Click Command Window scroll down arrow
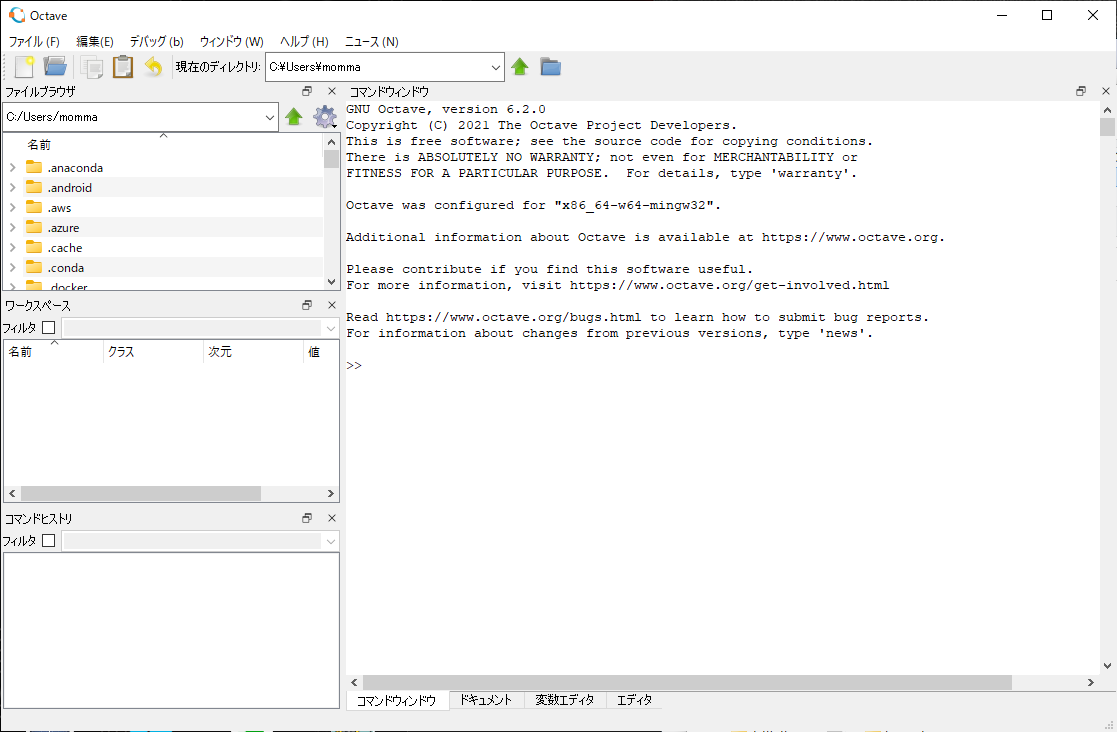This screenshot has width=1117, height=732. (x=1107, y=666)
